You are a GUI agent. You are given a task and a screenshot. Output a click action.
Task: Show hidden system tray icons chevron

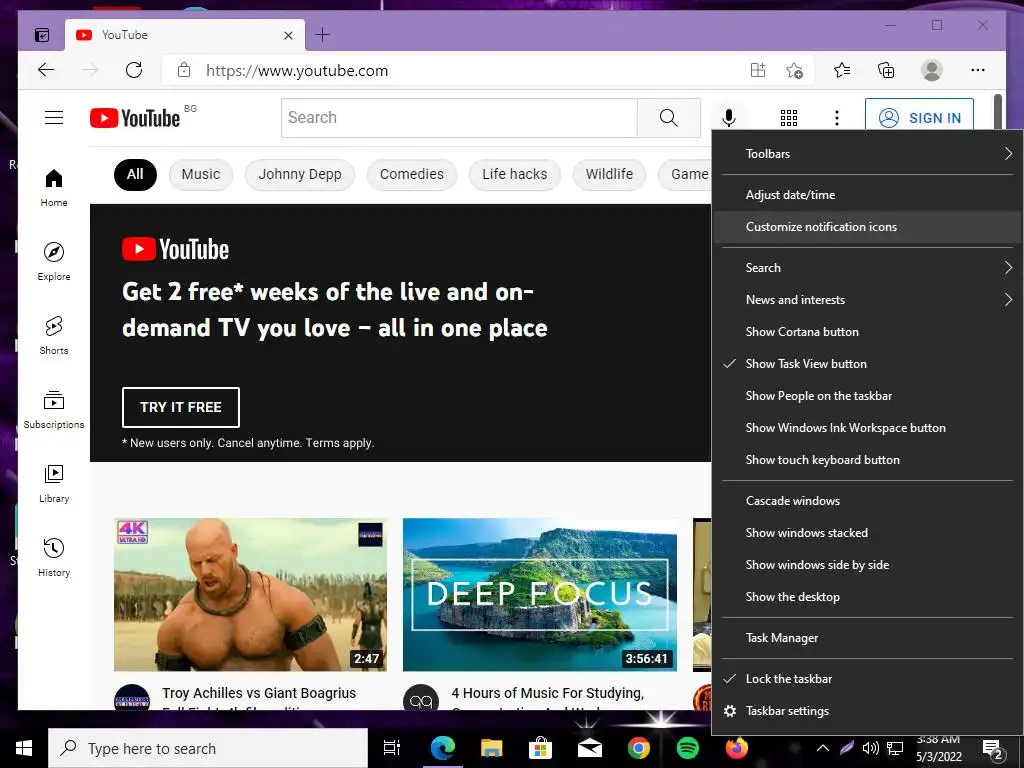(823, 748)
